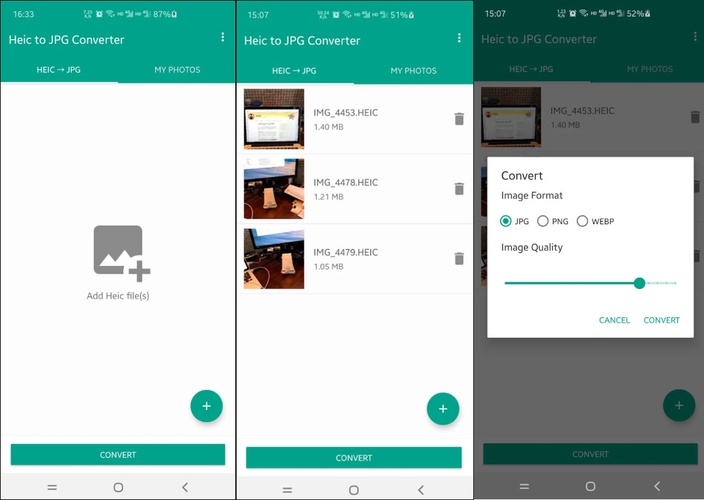
Task: Tap back nav icon in right screen
Action: 657,486
